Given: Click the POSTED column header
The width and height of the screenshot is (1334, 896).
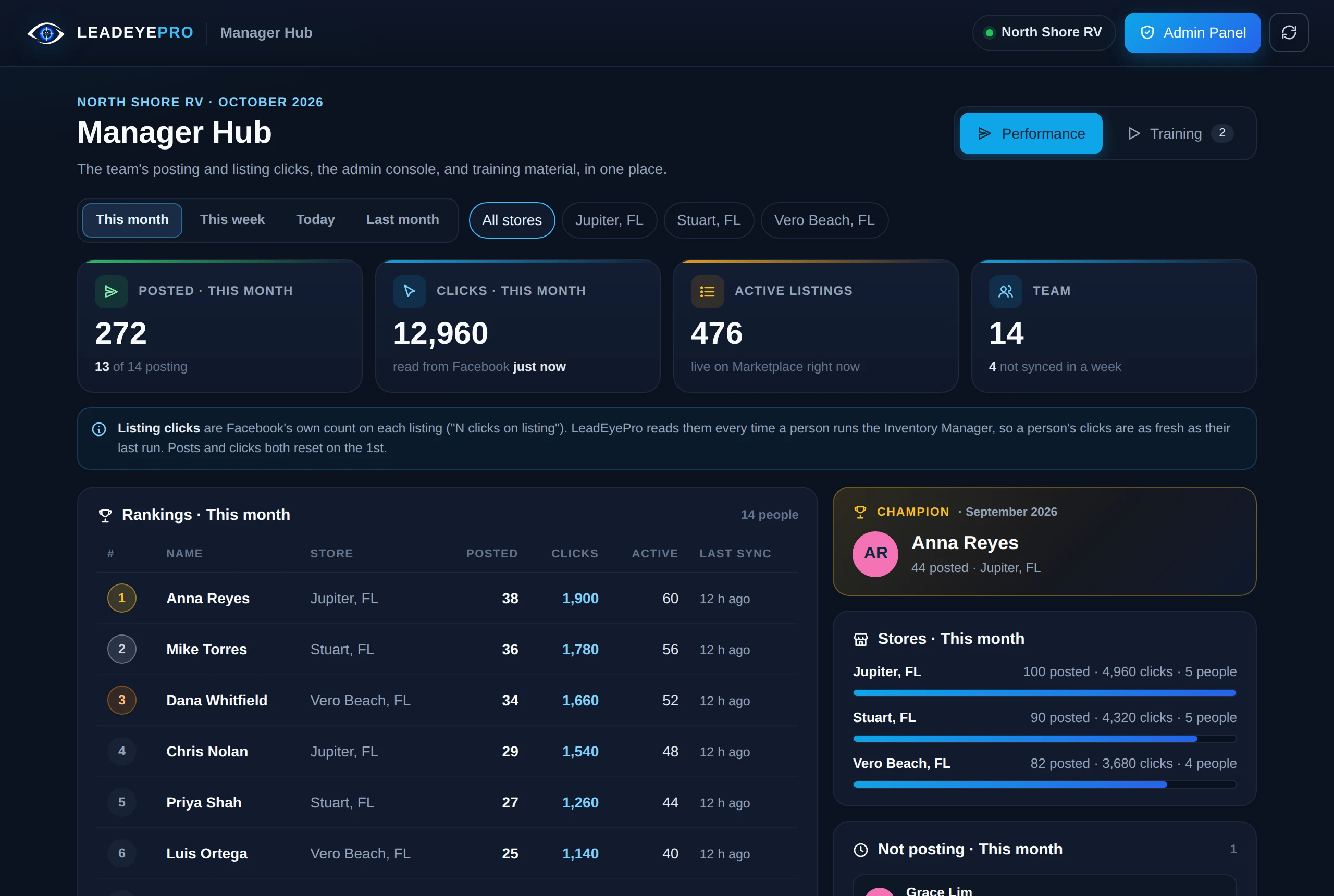Looking at the screenshot, I should point(491,553).
